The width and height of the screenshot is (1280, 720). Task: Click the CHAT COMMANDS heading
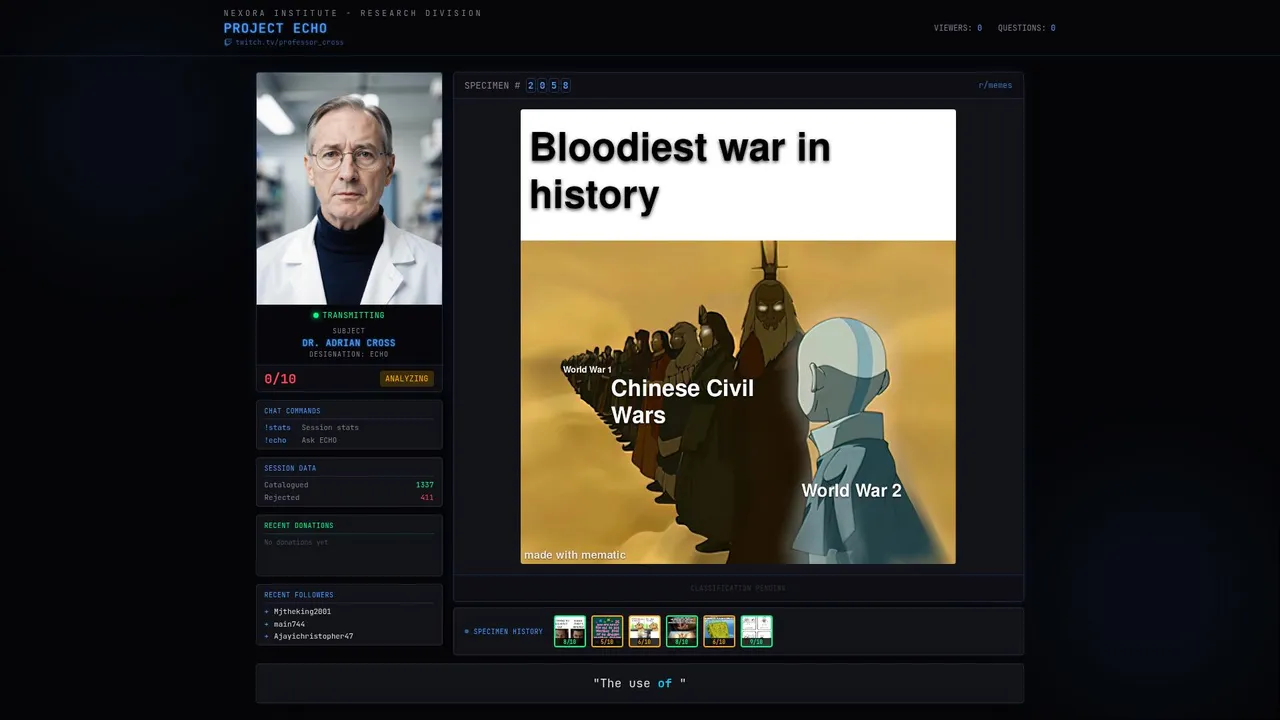tap(292, 411)
